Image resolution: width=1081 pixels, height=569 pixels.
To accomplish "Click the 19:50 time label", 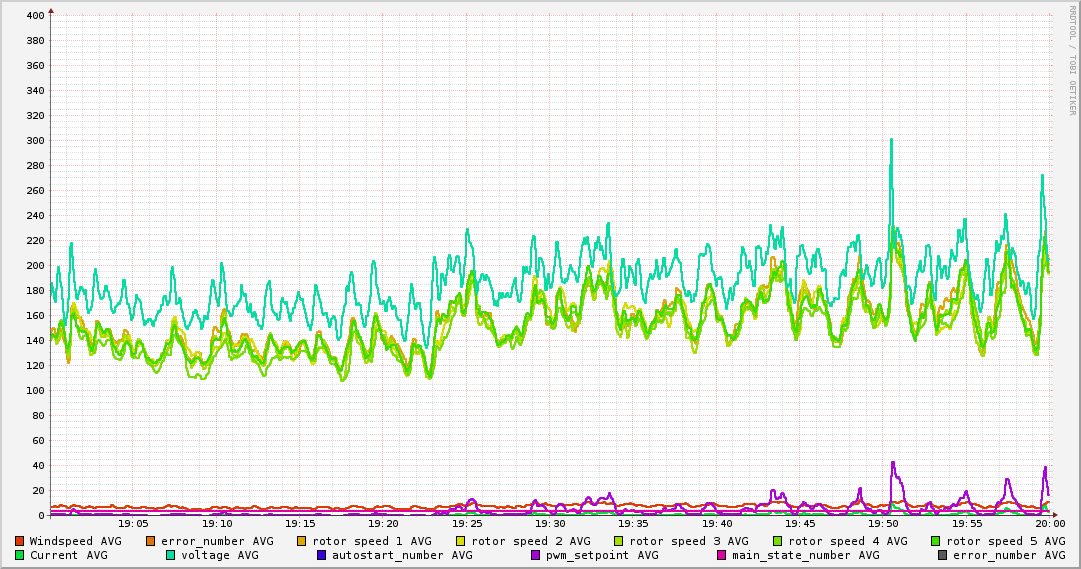I will 884,524.
